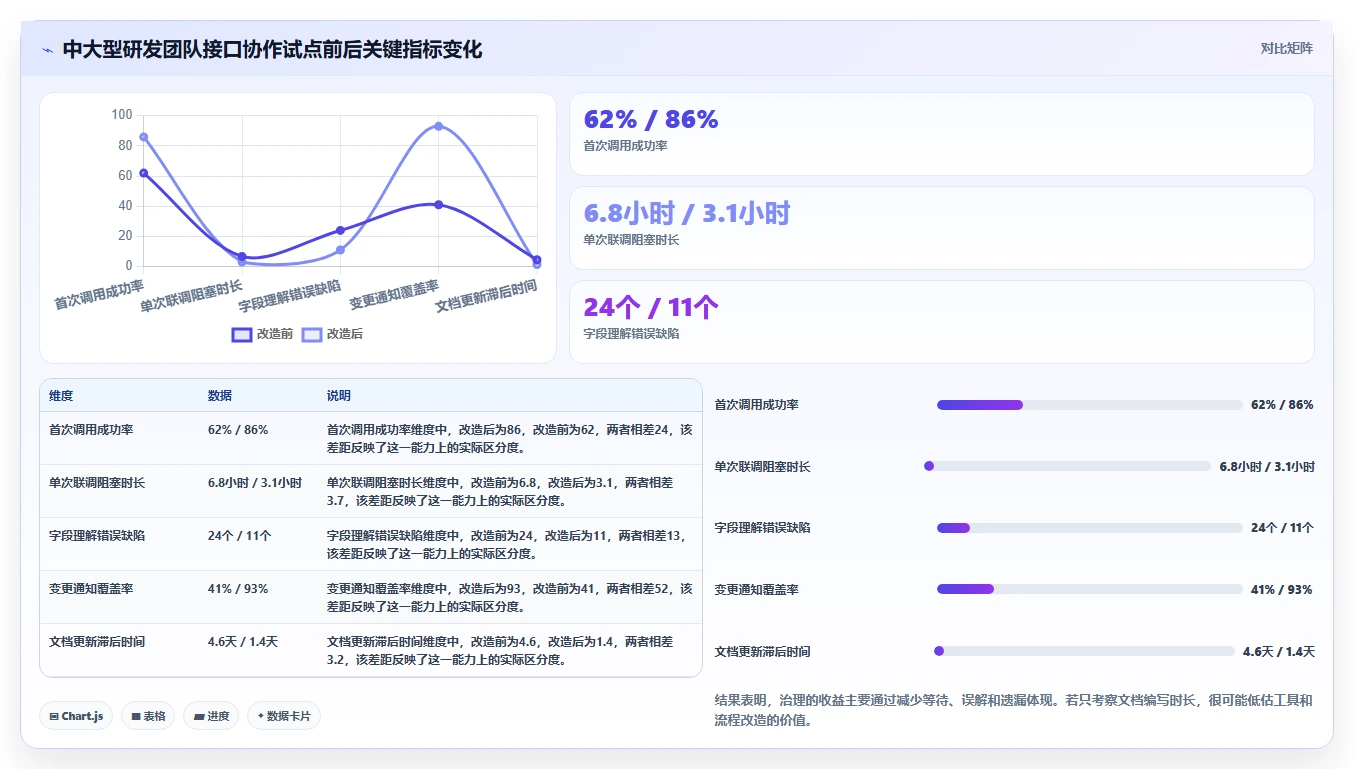The width and height of the screenshot is (1354, 769).
Task: Click the Chart.js chip at the bottom
Action: 76,716
